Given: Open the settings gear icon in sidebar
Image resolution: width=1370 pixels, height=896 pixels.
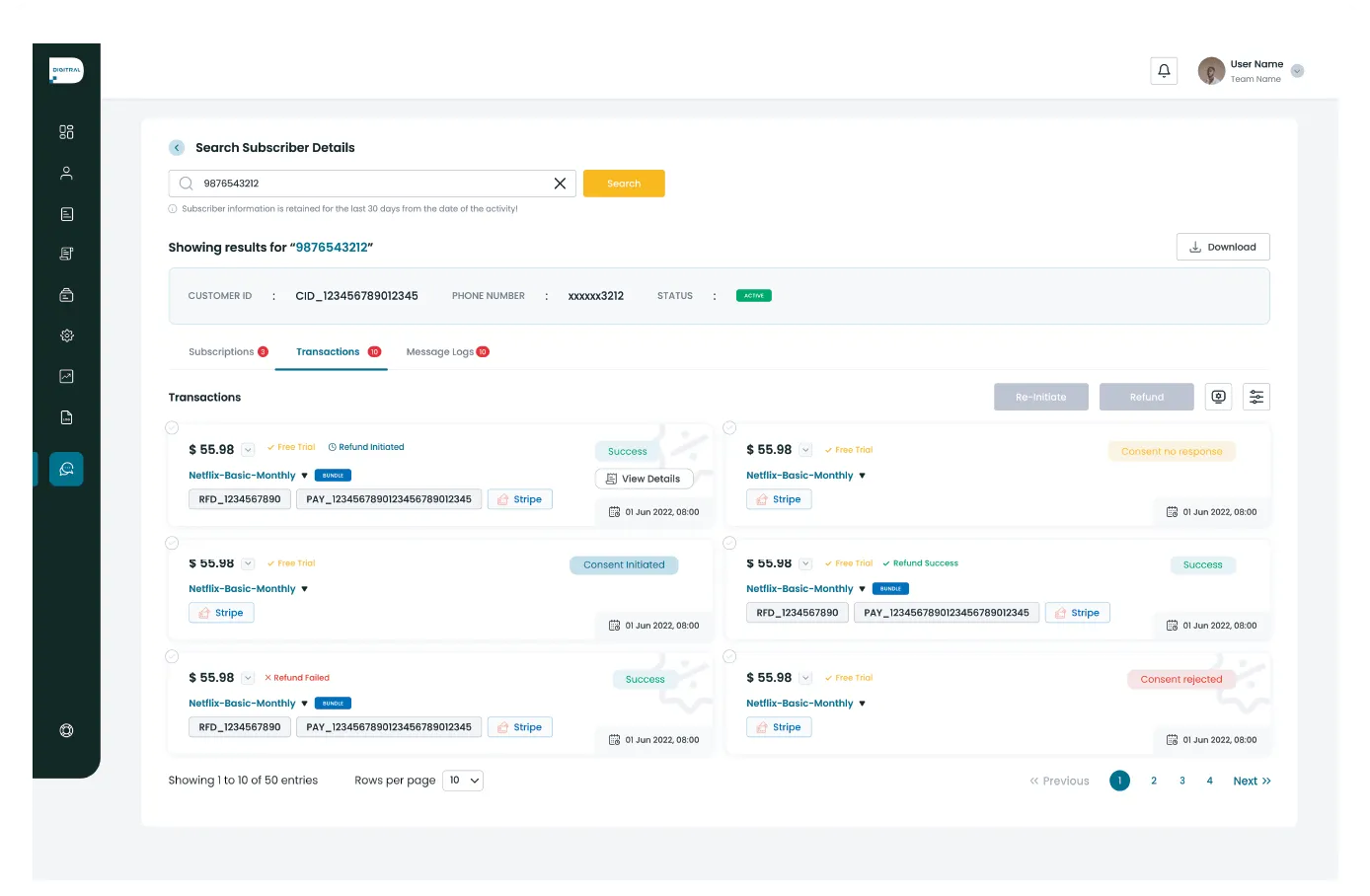Looking at the screenshot, I should click(x=66, y=336).
